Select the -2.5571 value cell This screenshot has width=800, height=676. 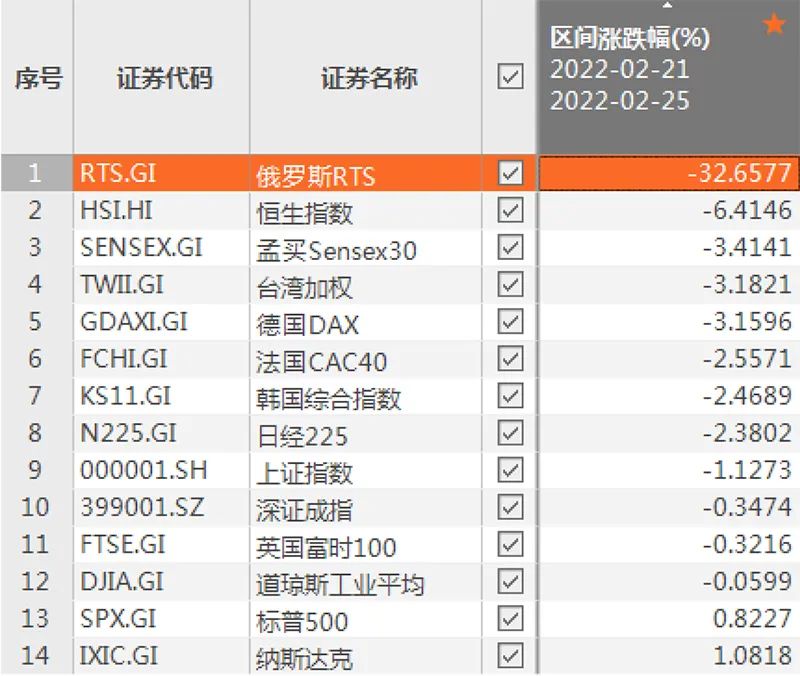coord(669,359)
